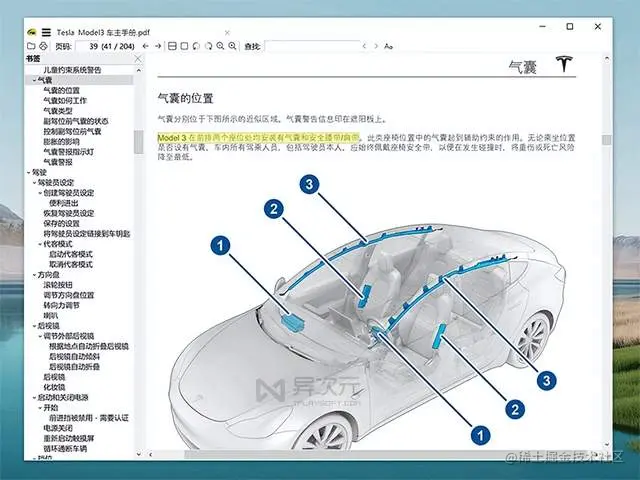
Task: Open bookmark 转向力调节
Action: (61, 305)
